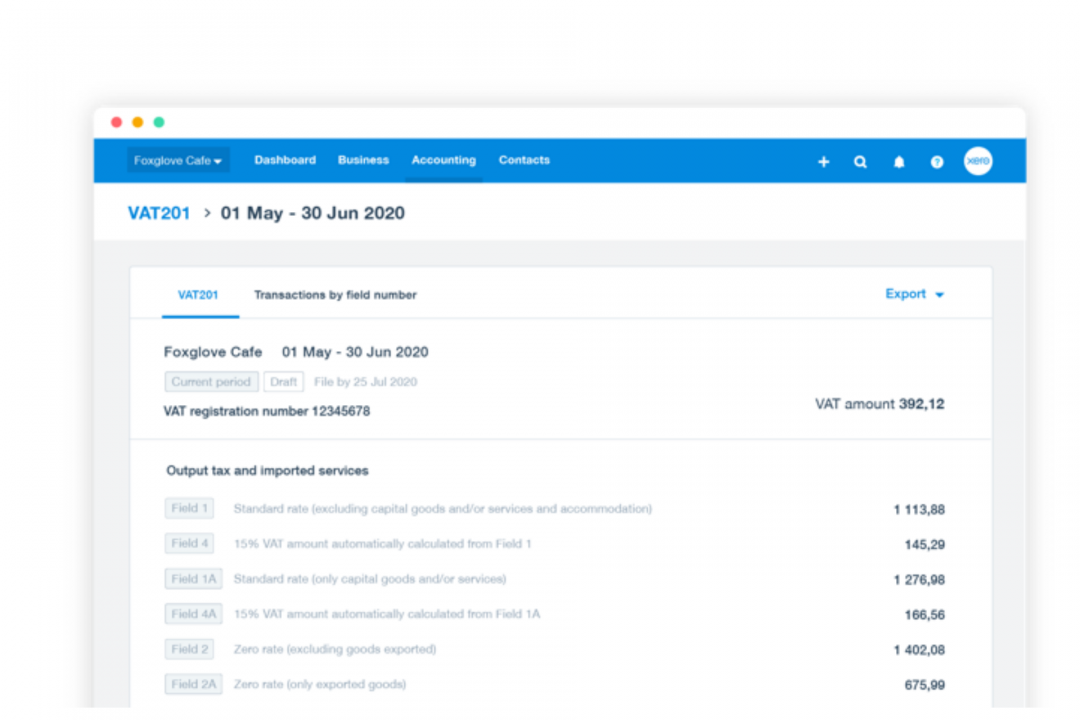This screenshot has width=1080, height=720.
Task: Open the Export dropdown menu
Action: point(914,294)
